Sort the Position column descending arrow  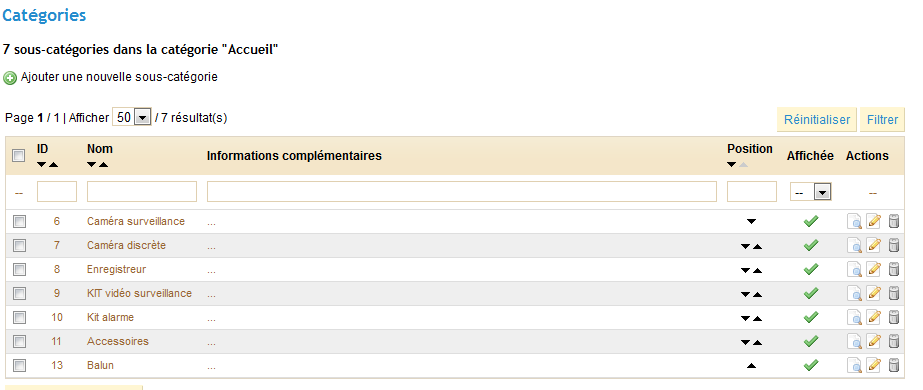pyautogui.click(x=732, y=165)
